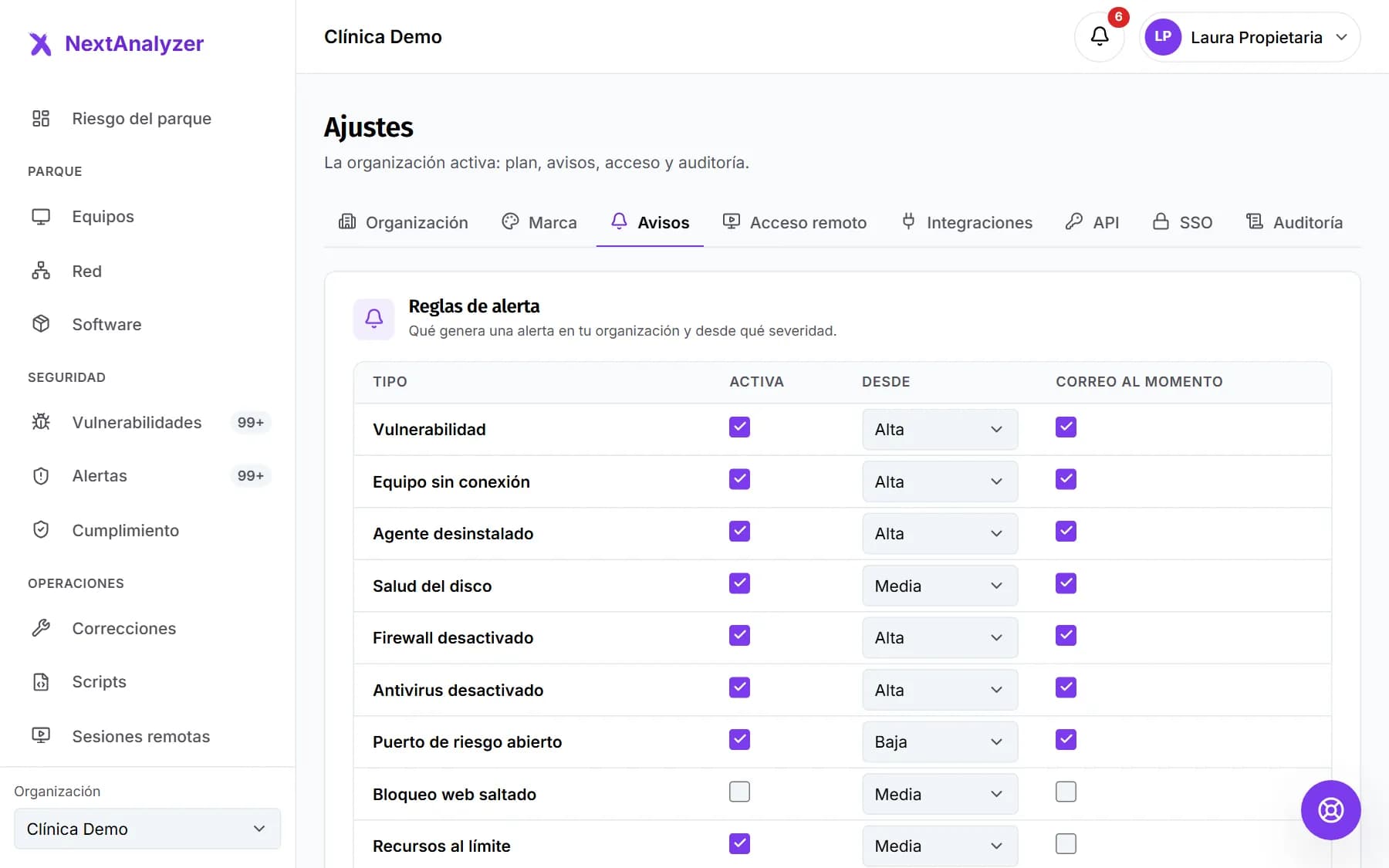Check Correo al momento for Bloqueo web saltado
This screenshot has height=868, width=1389.
[1066, 792]
